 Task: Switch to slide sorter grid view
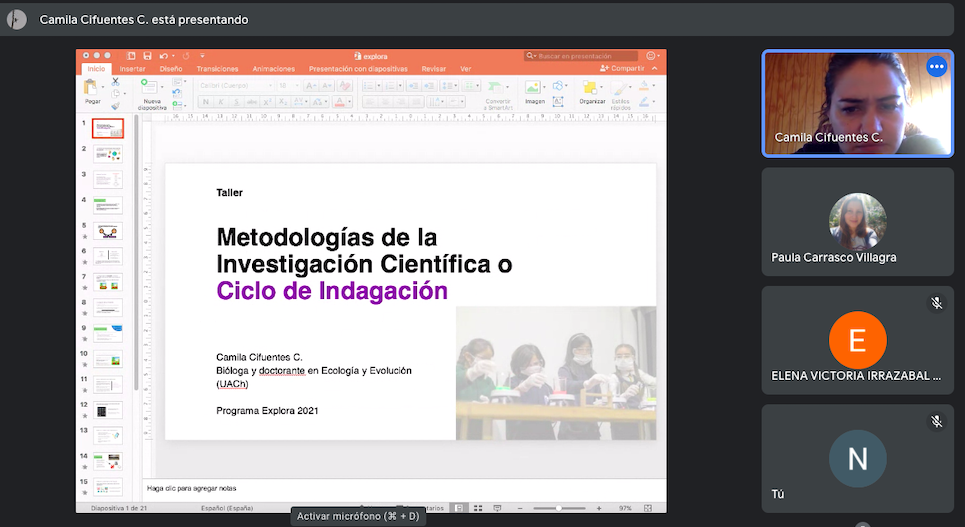click(x=478, y=508)
